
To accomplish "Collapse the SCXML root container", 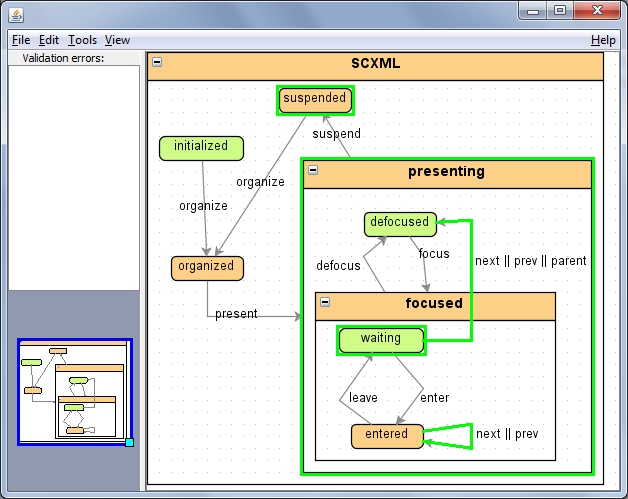I will point(157,62).
